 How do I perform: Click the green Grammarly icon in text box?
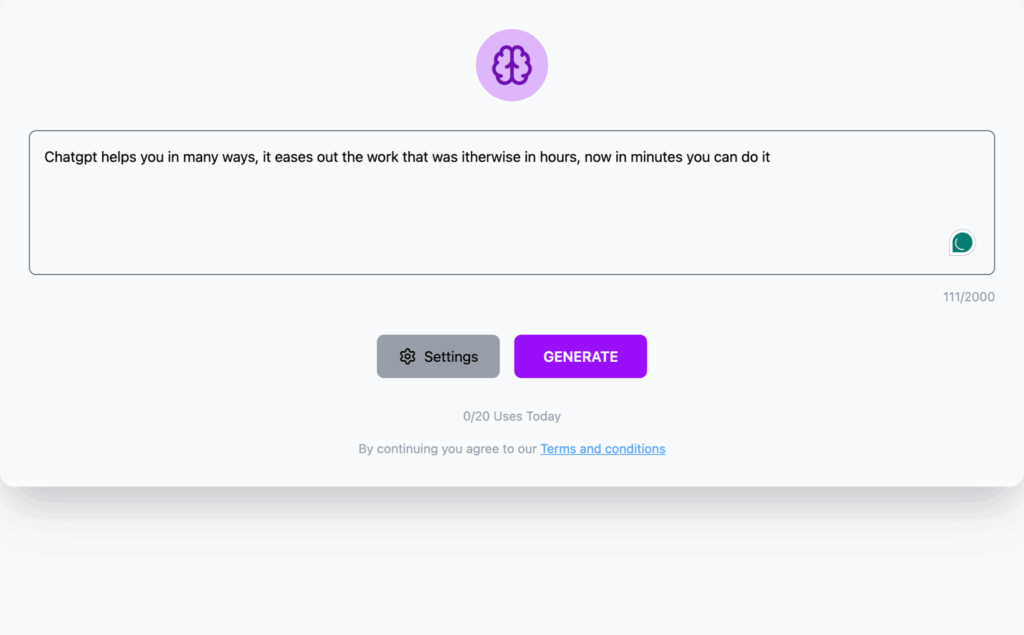coord(962,243)
